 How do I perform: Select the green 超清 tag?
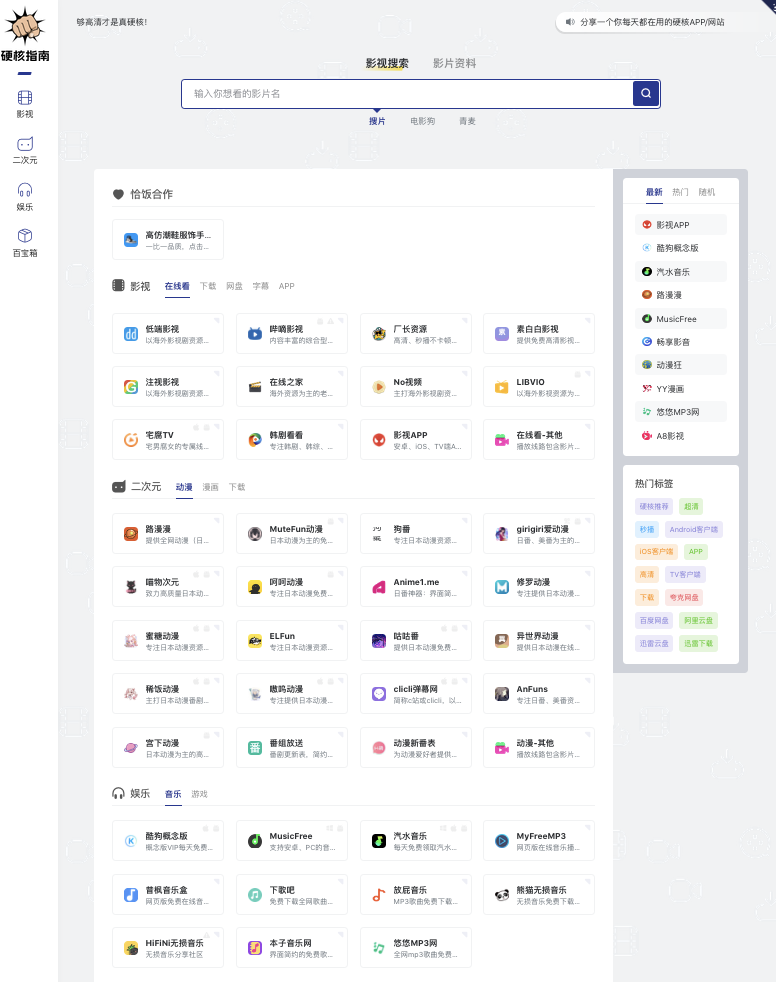tap(691, 506)
